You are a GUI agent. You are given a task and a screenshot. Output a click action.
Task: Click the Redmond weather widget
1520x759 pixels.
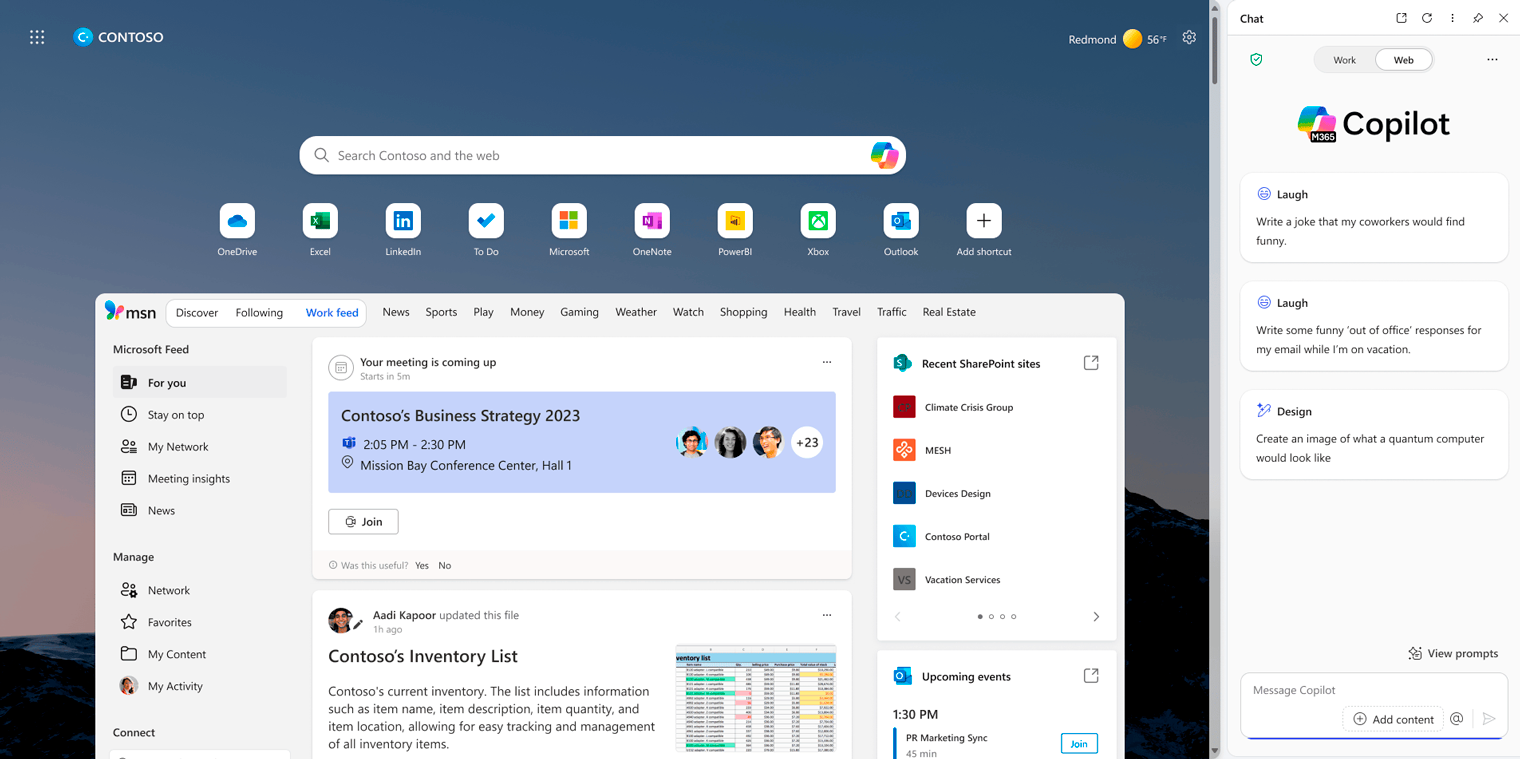[x=1117, y=39]
